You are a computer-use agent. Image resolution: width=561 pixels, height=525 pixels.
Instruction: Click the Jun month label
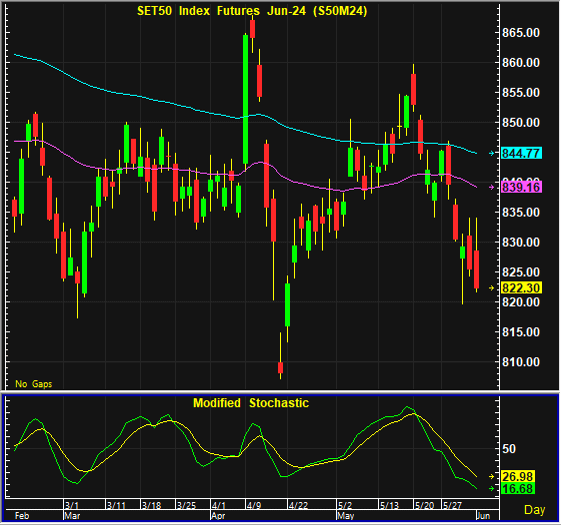tap(483, 516)
